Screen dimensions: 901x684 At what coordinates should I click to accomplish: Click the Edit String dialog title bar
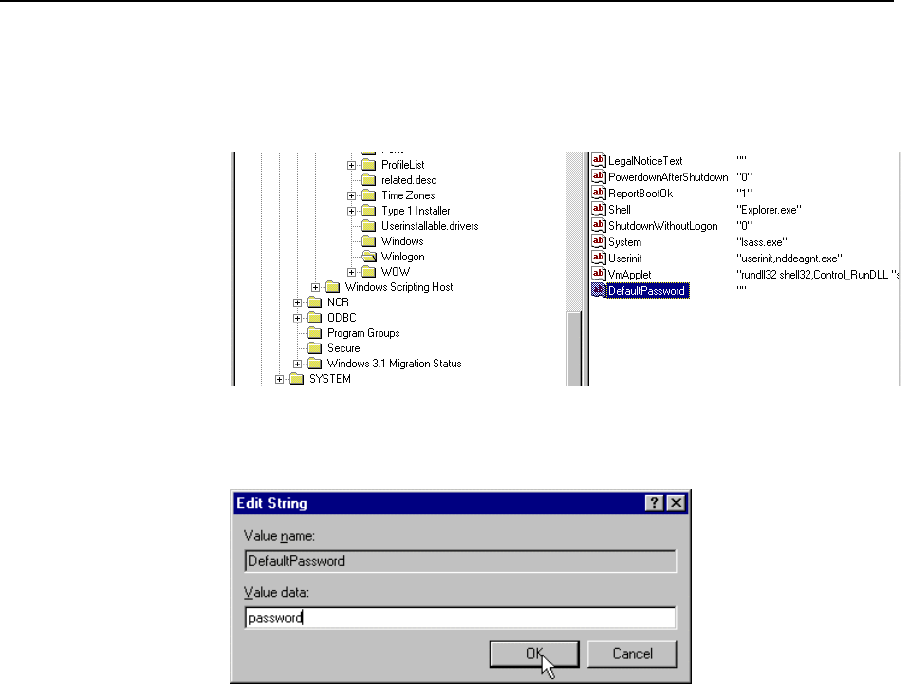coord(460,503)
